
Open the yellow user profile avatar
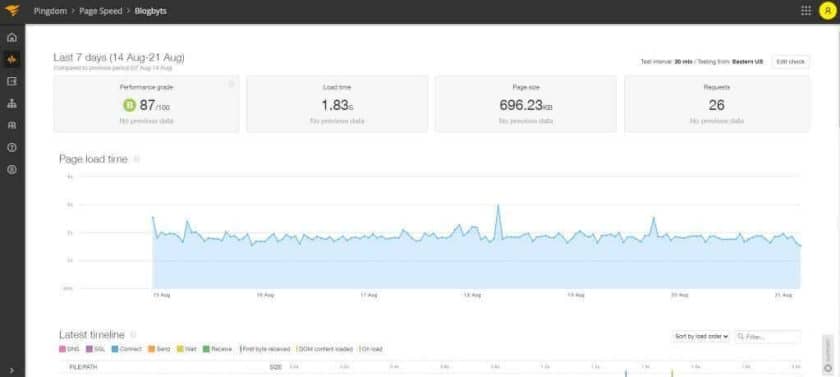pos(828,11)
